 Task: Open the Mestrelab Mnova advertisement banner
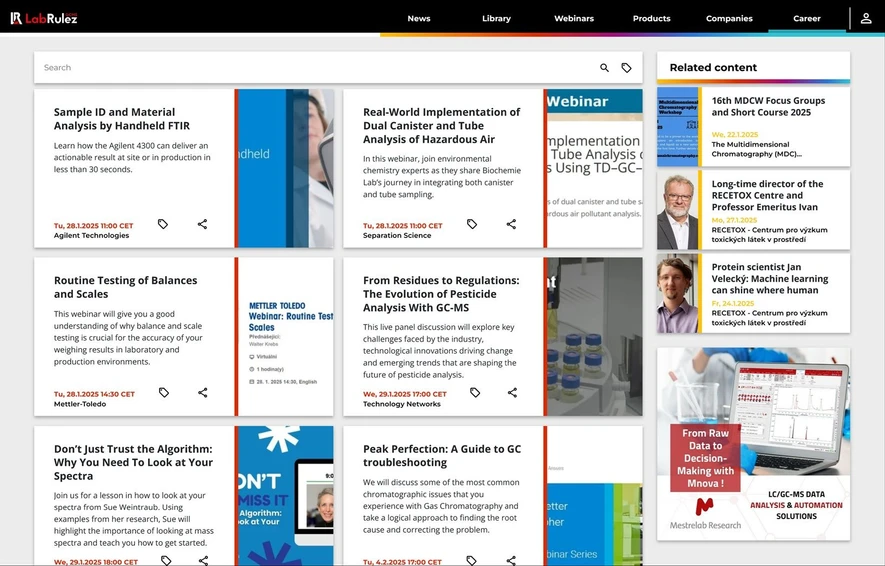[753, 444]
